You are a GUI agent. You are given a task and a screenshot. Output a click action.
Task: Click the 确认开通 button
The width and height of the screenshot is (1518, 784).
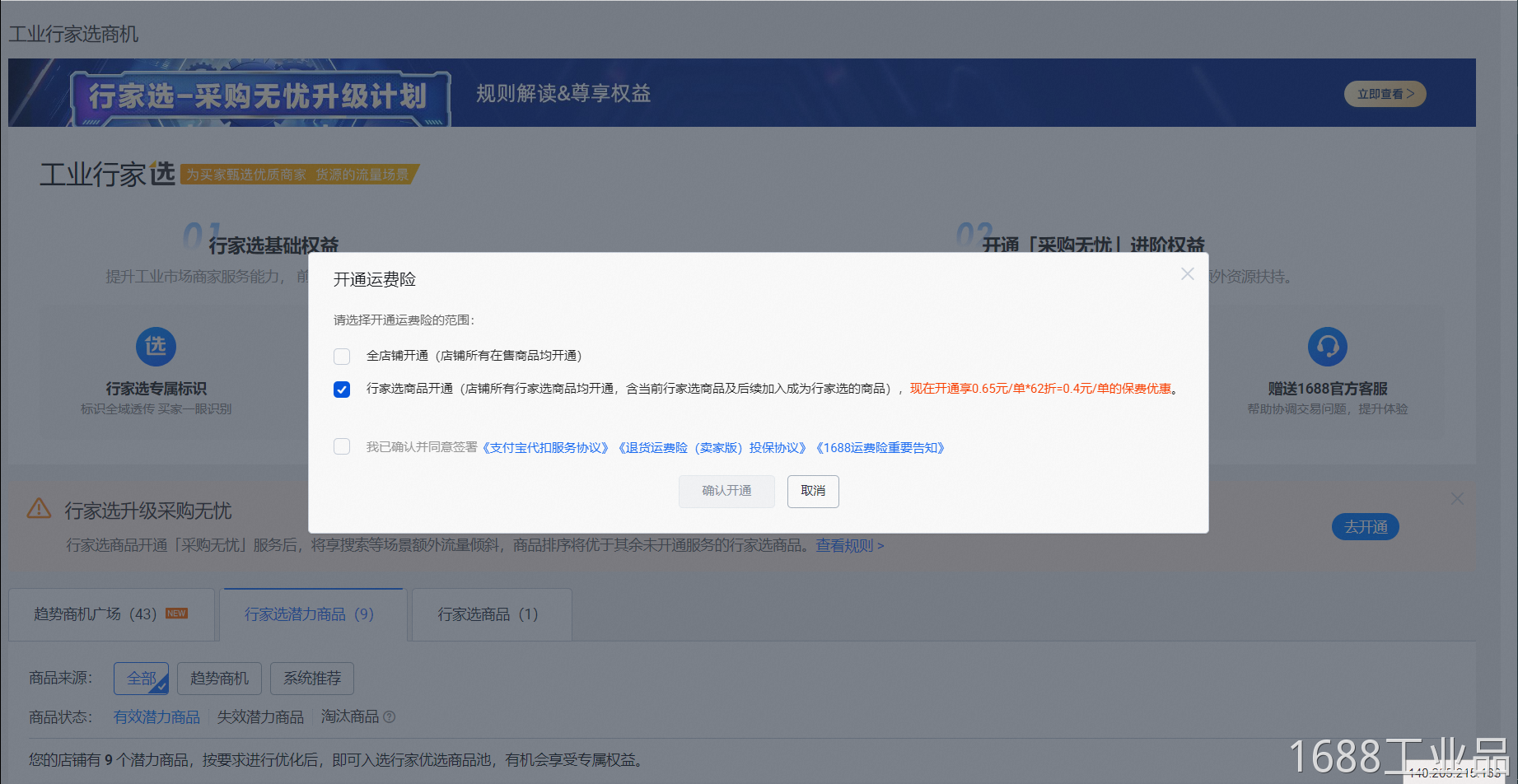(726, 492)
